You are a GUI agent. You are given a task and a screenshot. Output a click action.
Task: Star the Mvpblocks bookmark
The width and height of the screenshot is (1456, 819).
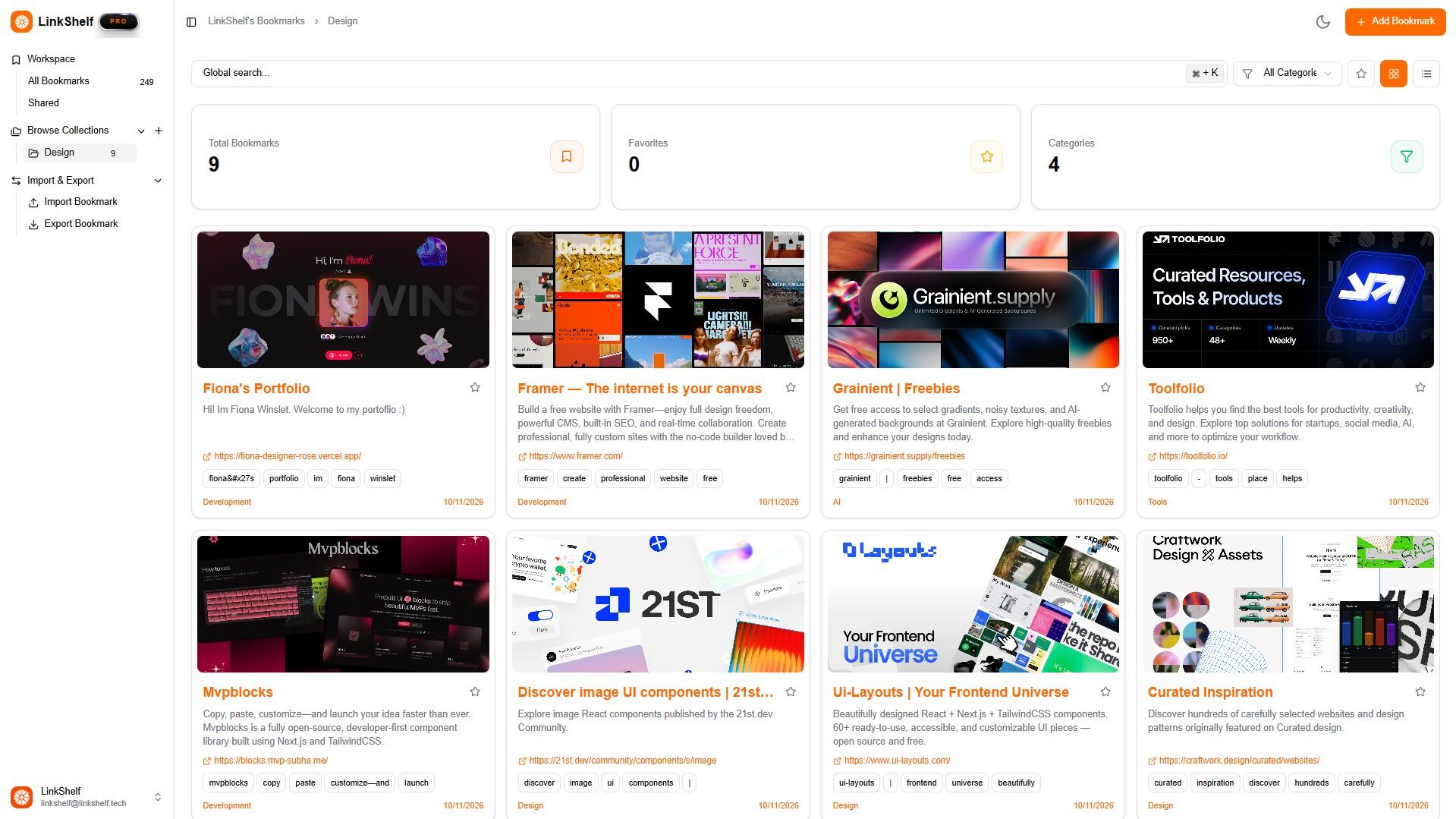point(475,692)
